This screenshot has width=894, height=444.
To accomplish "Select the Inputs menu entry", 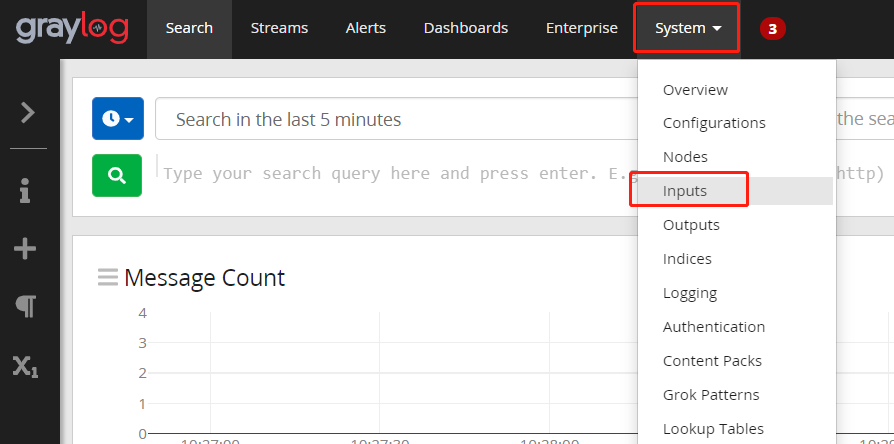I will pos(735,191).
